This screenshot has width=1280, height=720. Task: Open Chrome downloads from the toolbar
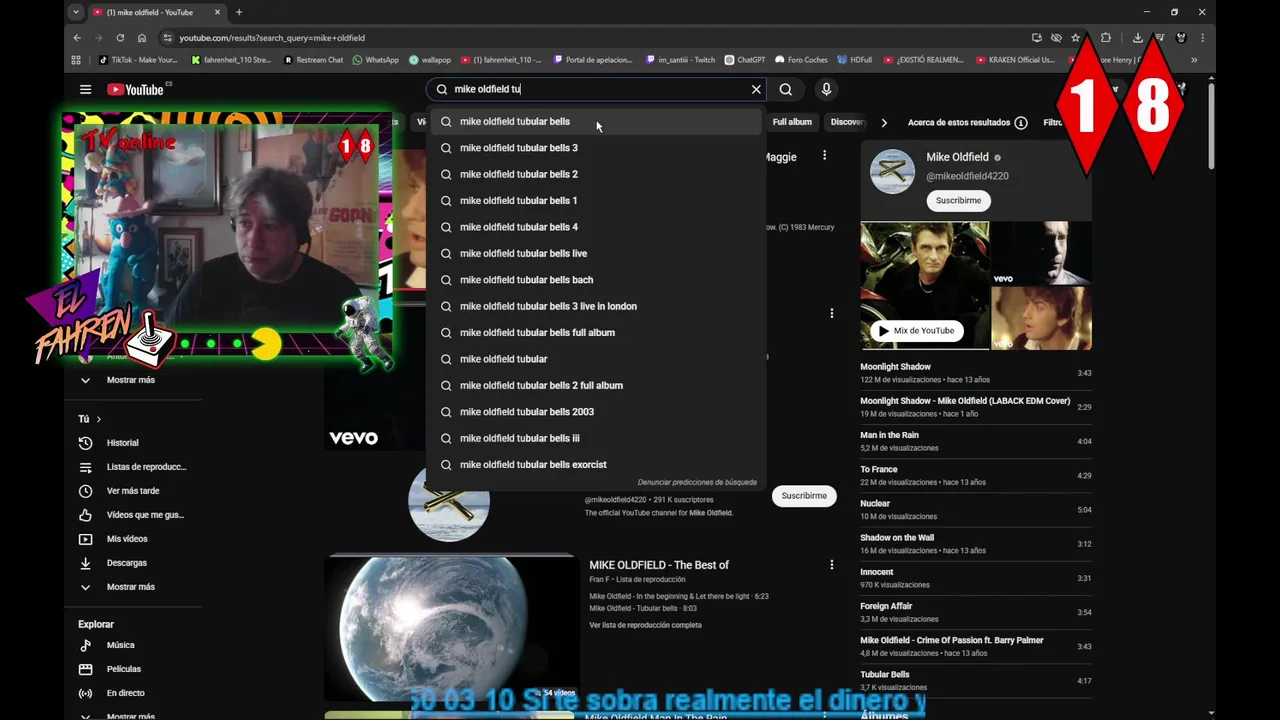click(1138, 38)
